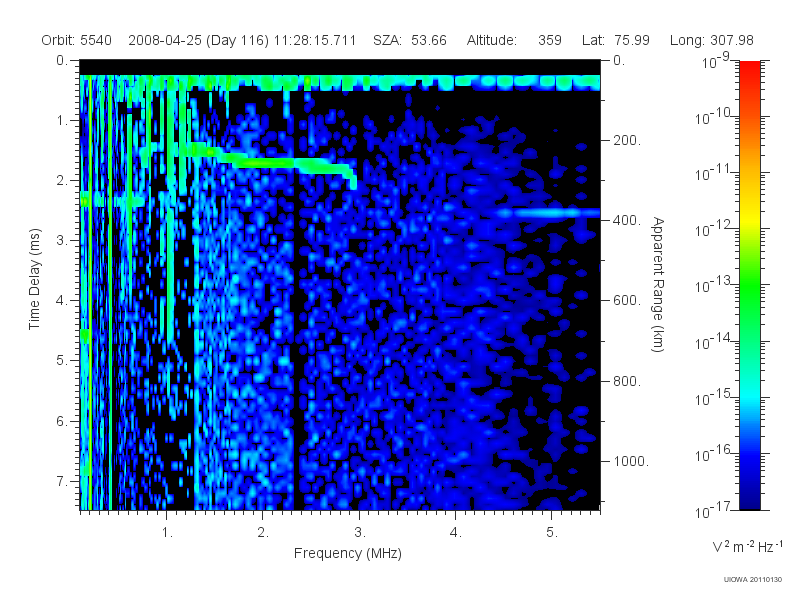Click the colorbar label ending in exponent -17
Screen dimensions: 800x600
[713, 510]
